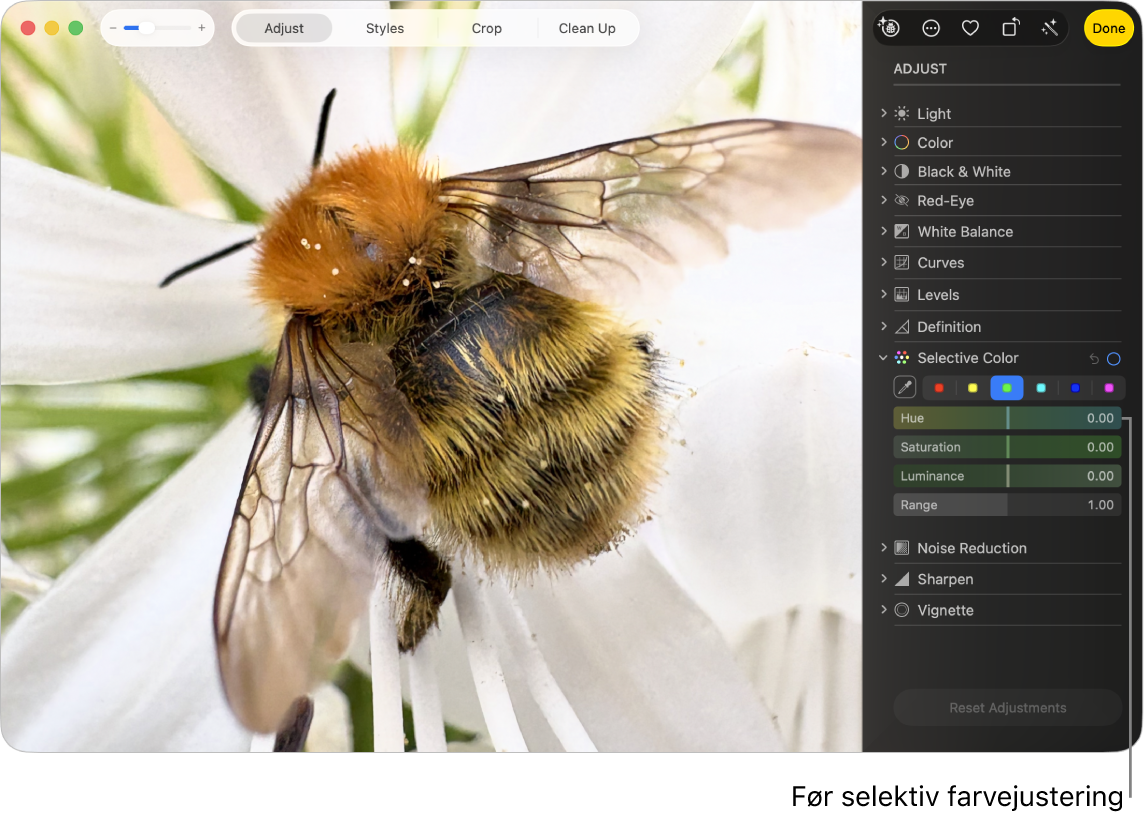Click the auto-enhance magic wand icon

(x=1049, y=28)
